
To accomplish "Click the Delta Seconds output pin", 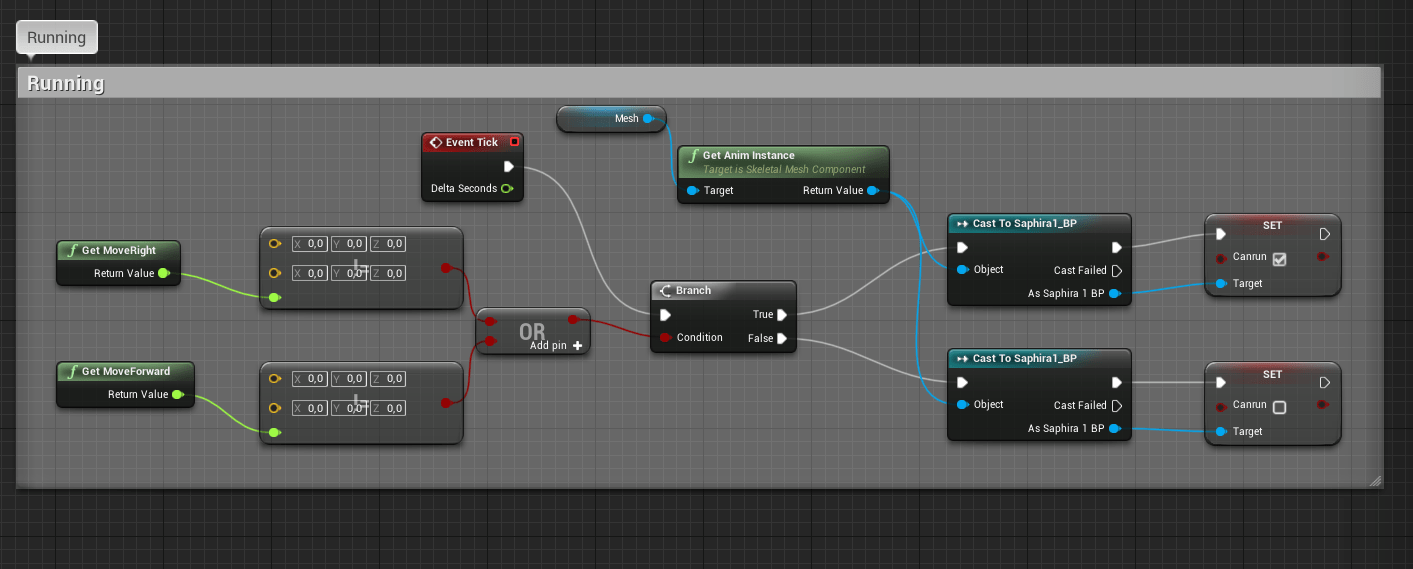I will 506,188.
